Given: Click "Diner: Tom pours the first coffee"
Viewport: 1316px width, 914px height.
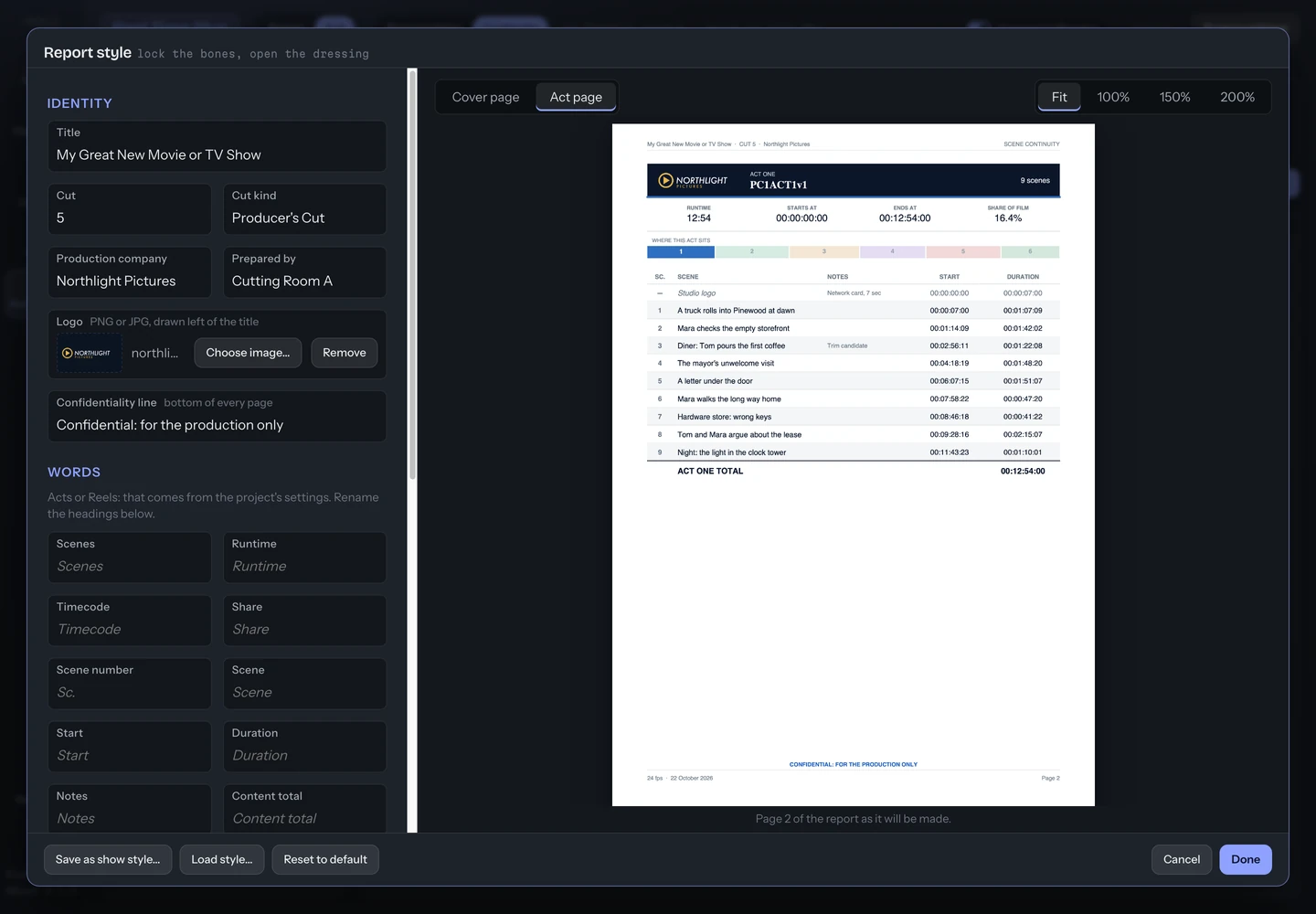Looking at the screenshot, I should pyautogui.click(x=731, y=346).
